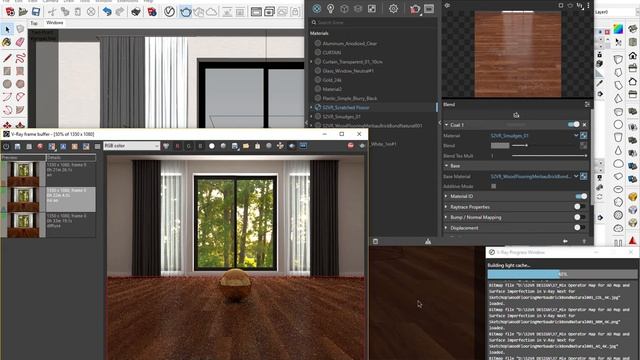The image size is (640, 360).
Task: Open the Lights tab with lightbulb icon
Action: [331, 9]
